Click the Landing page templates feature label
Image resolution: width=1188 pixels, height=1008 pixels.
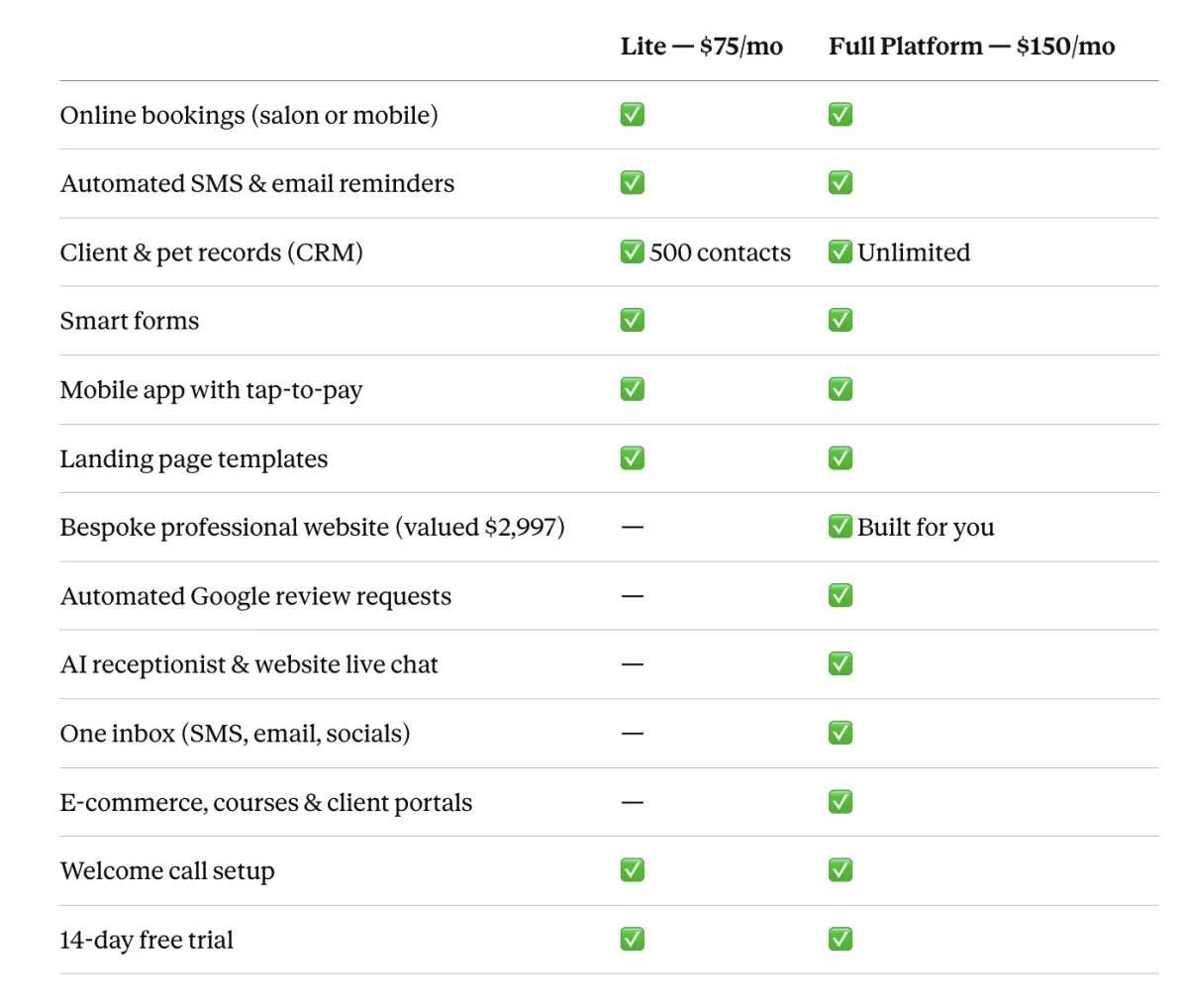pos(194,458)
